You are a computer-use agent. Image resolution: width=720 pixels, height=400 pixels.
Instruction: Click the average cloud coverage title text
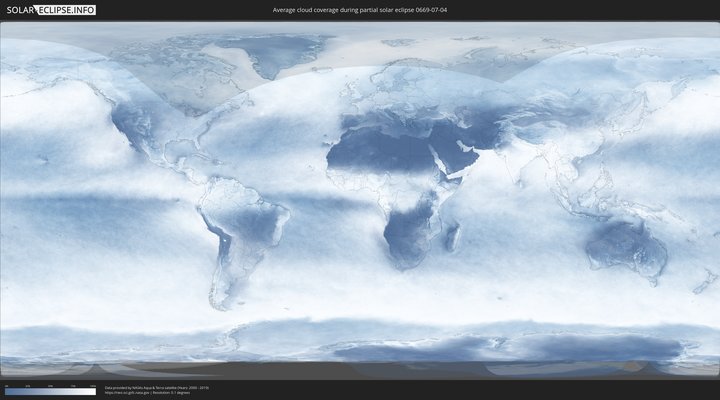359,10
